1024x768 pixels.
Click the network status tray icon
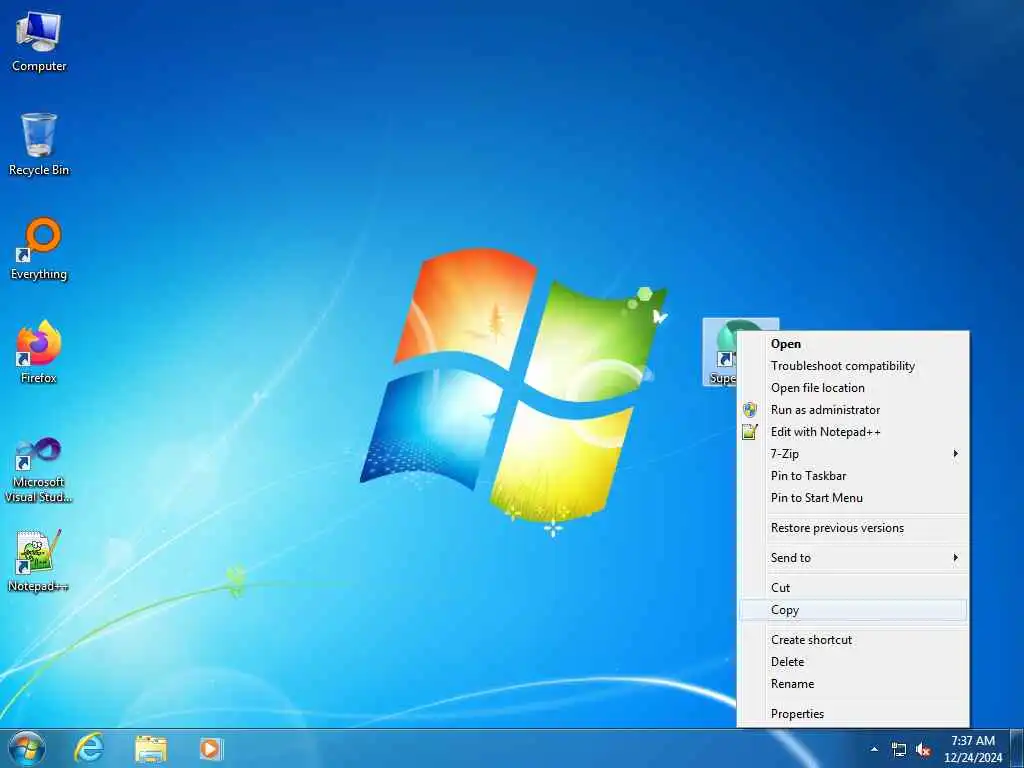point(899,750)
